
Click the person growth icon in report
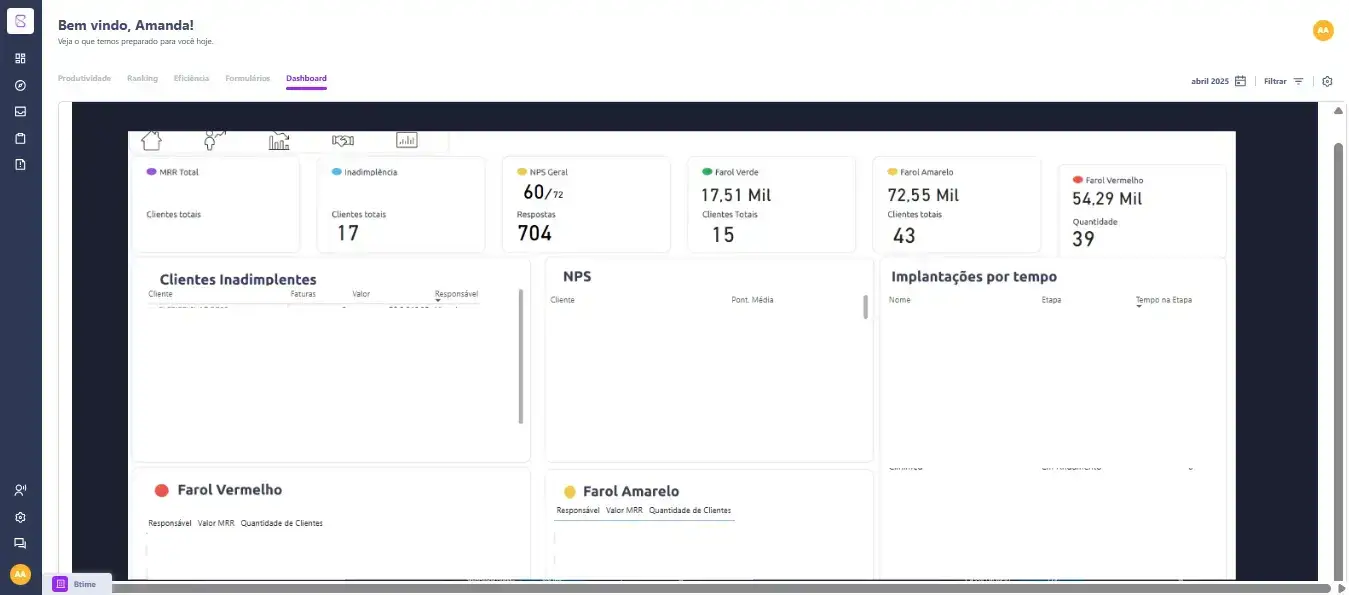pos(215,141)
